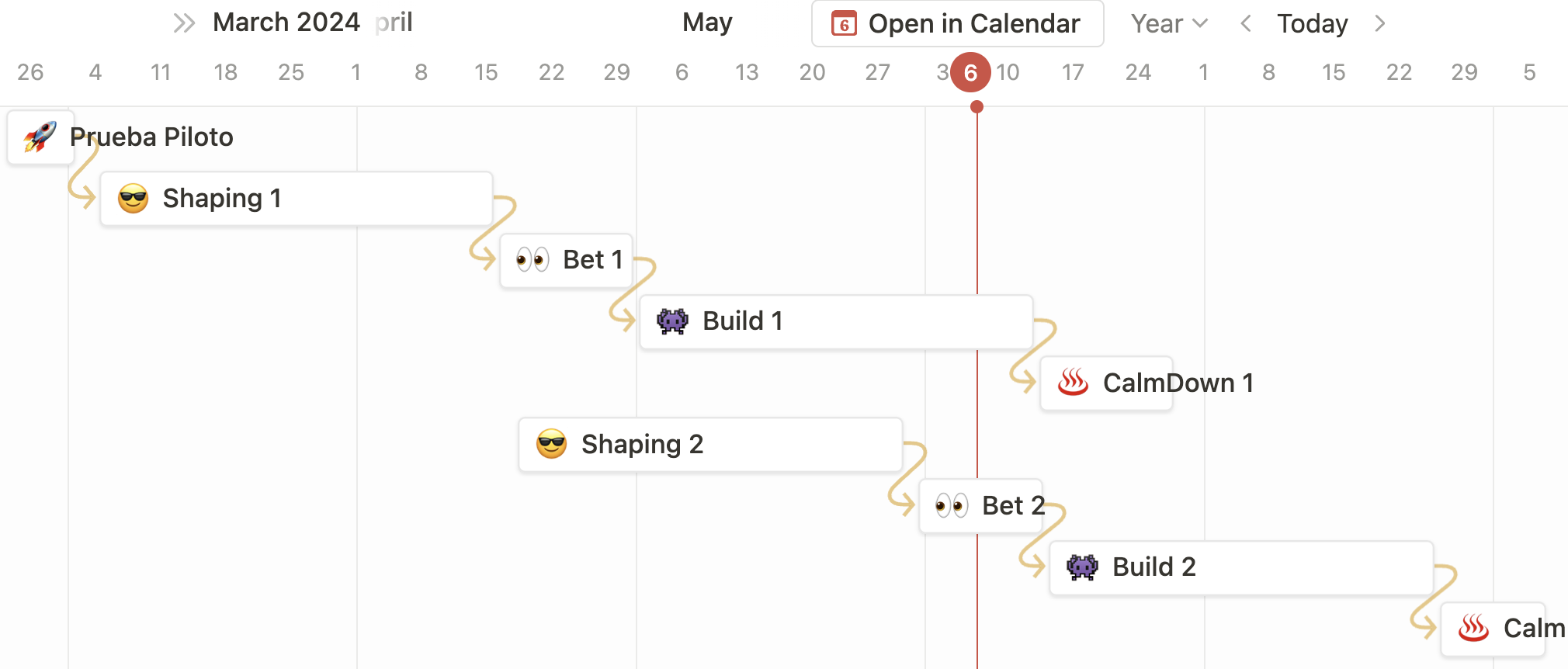Click the sunglasses emoji on Shaping 2
The image size is (1568, 669).
552,445
